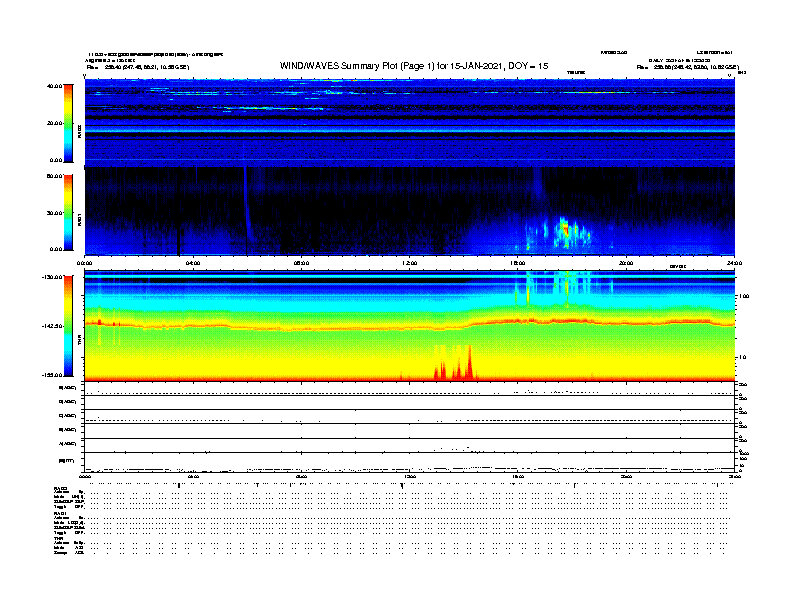Screen dimensions: 792x612
Task: Click the TNR status block label at bottom
Action: [58, 537]
